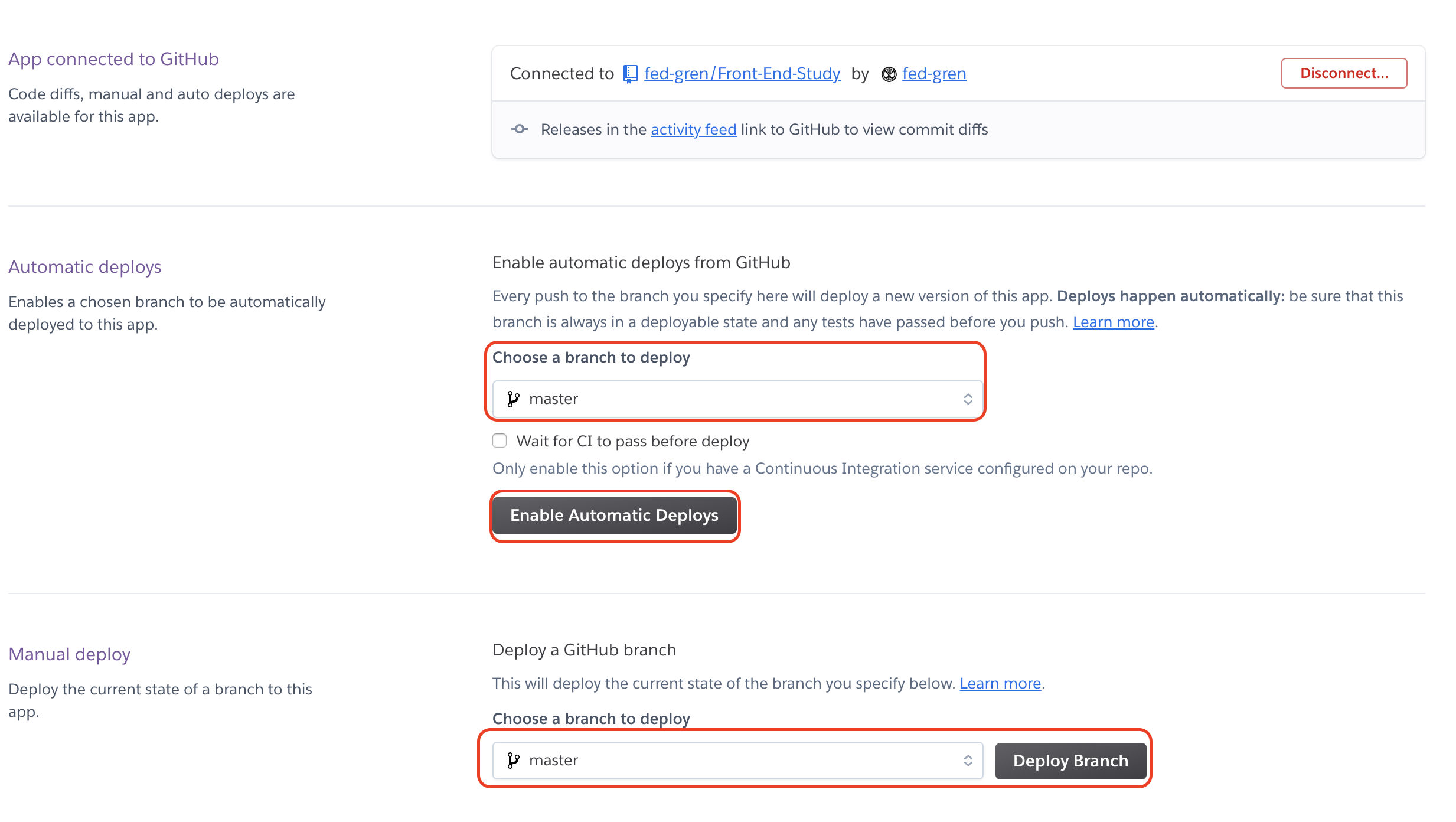This screenshot has height=822, width=1456.
Task: Open Learn more link under automatic deploys
Action: (x=1113, y=322)
